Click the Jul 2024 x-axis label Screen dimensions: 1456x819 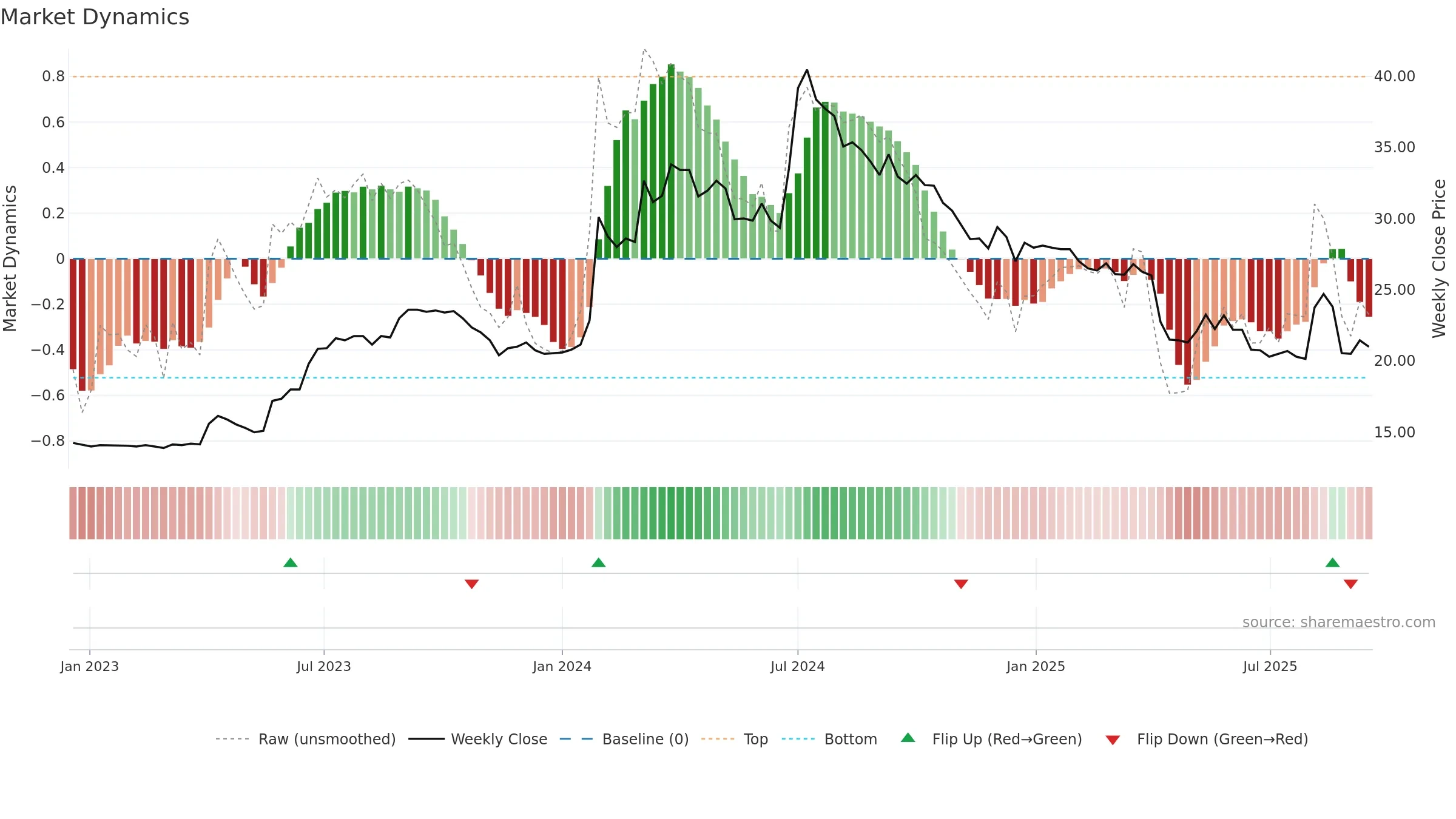(x=798, y=666)
